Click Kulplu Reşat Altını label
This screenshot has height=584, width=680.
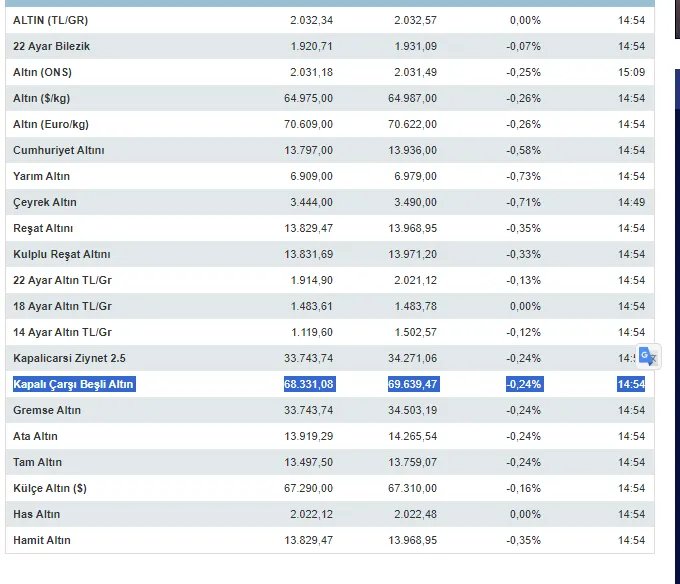tap(62, 254)
